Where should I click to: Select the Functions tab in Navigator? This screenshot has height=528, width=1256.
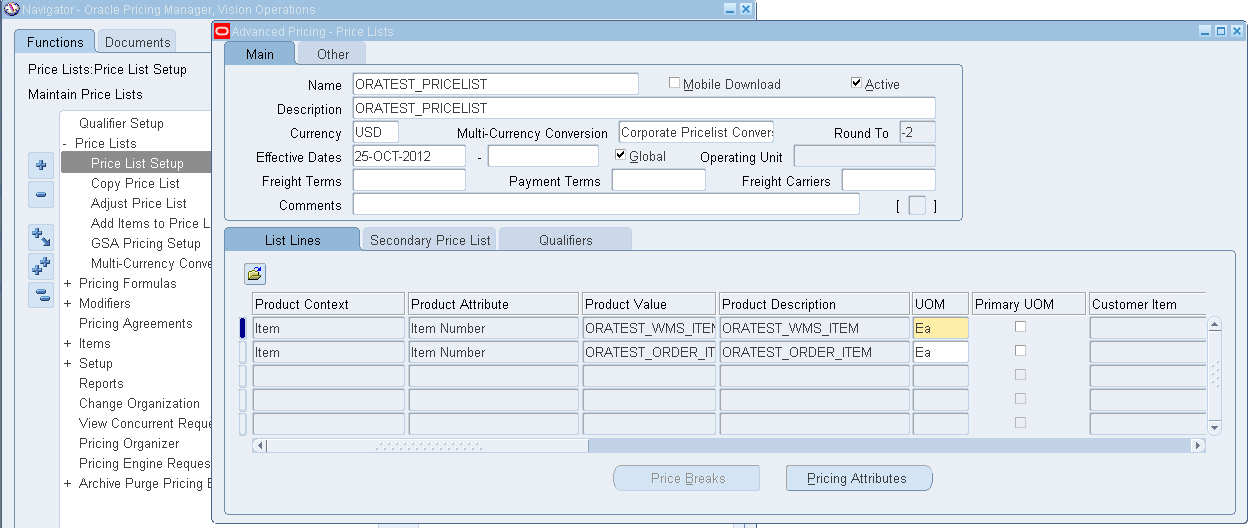(55, 42)
